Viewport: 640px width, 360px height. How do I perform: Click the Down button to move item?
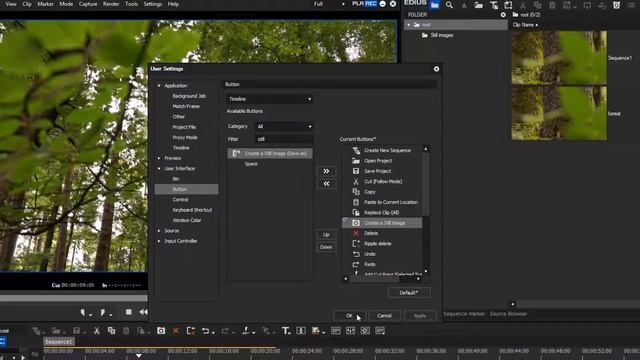326,247
